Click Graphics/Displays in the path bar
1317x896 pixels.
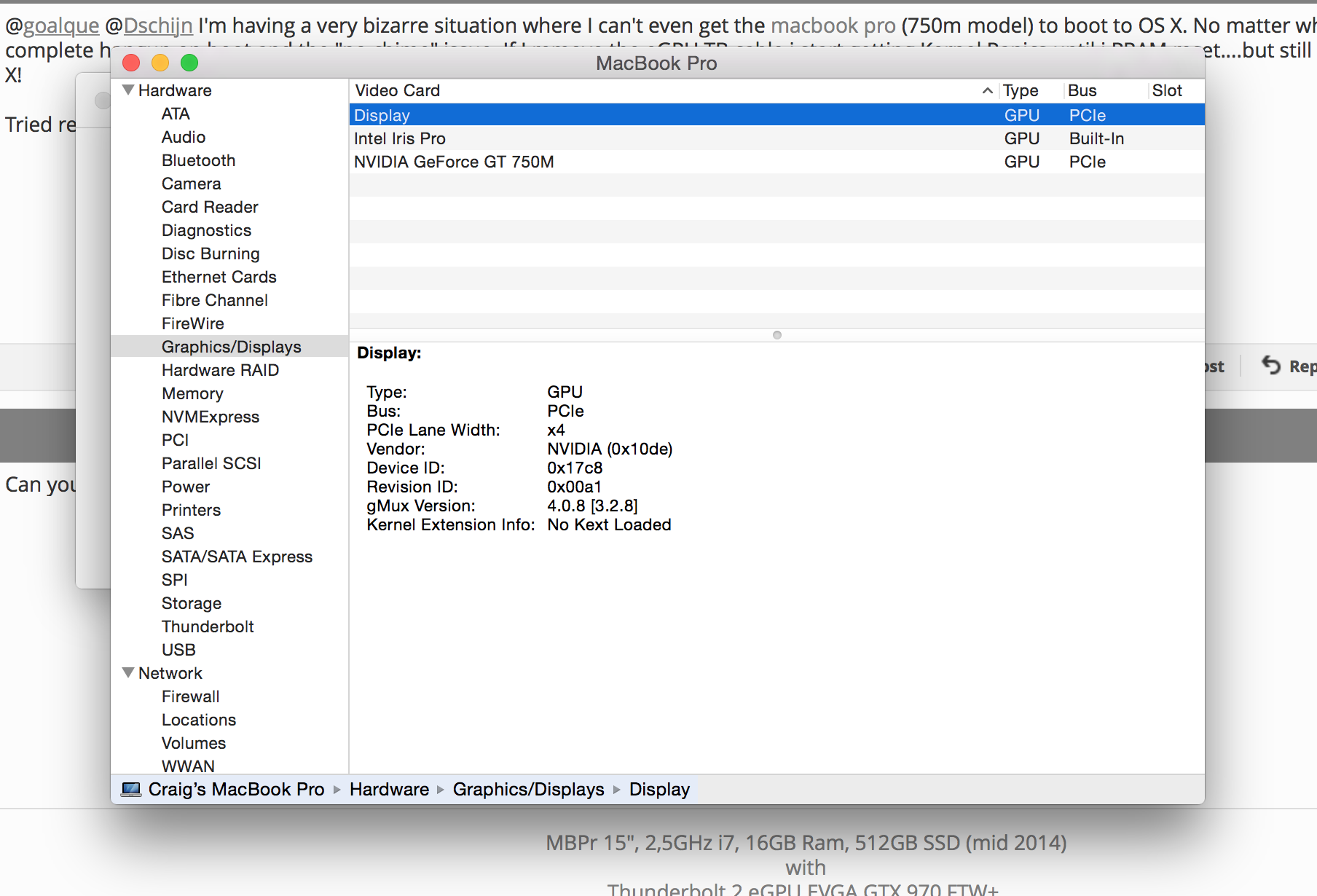[x=528, y=789]
